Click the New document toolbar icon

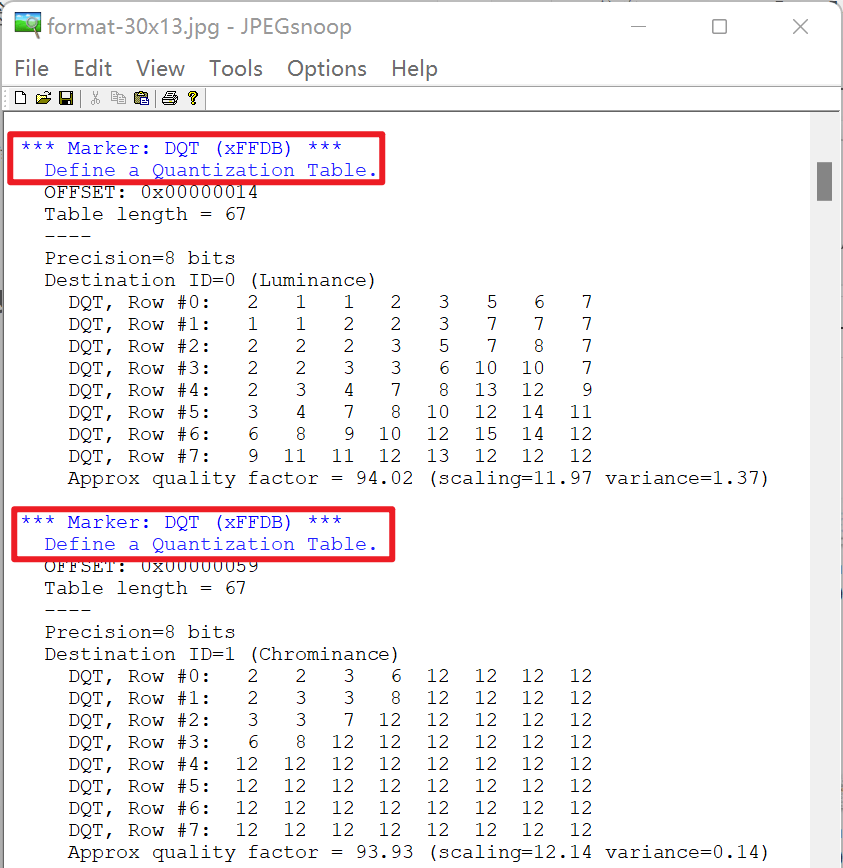click(x=20, y=98)
